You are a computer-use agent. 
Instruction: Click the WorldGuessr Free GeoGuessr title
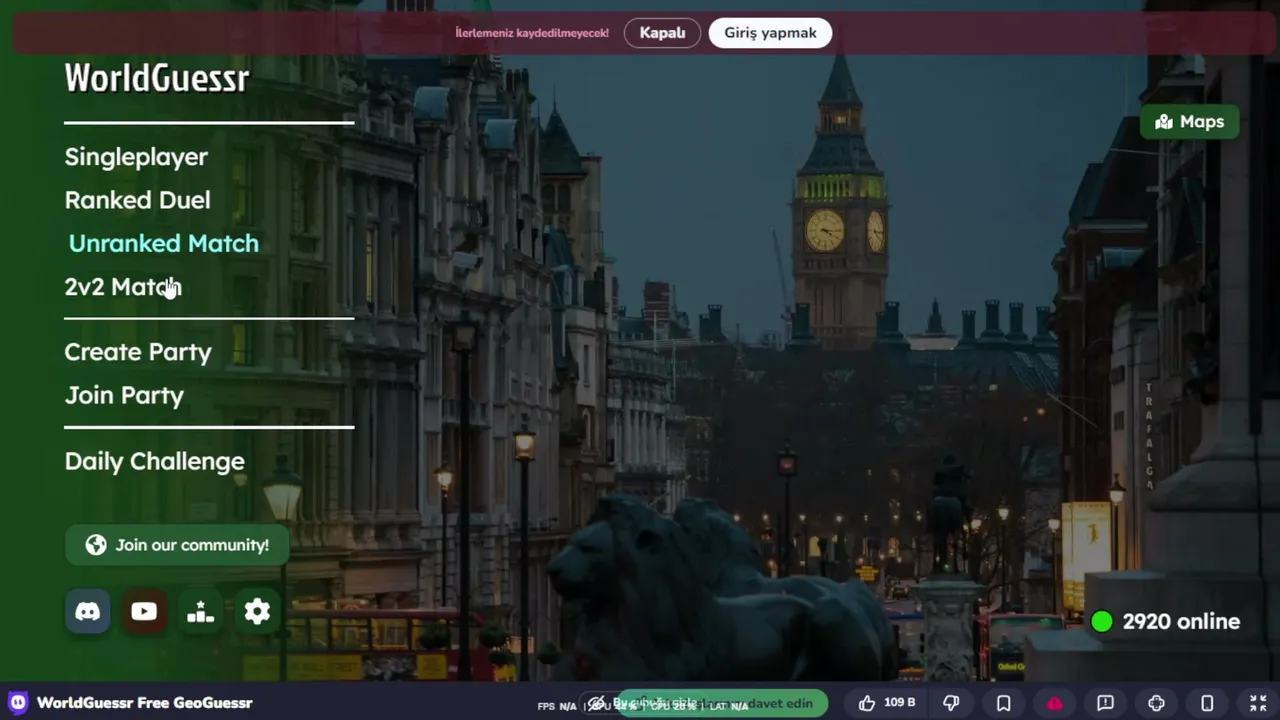coord(145,703)
